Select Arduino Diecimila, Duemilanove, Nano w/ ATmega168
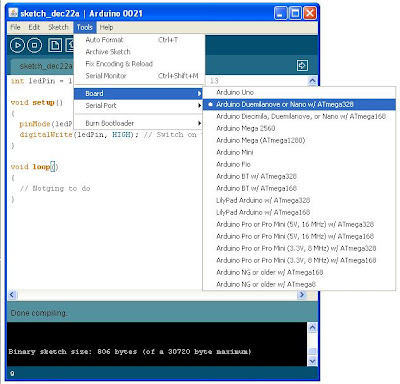The image size is (400, 384). point(299,116)
